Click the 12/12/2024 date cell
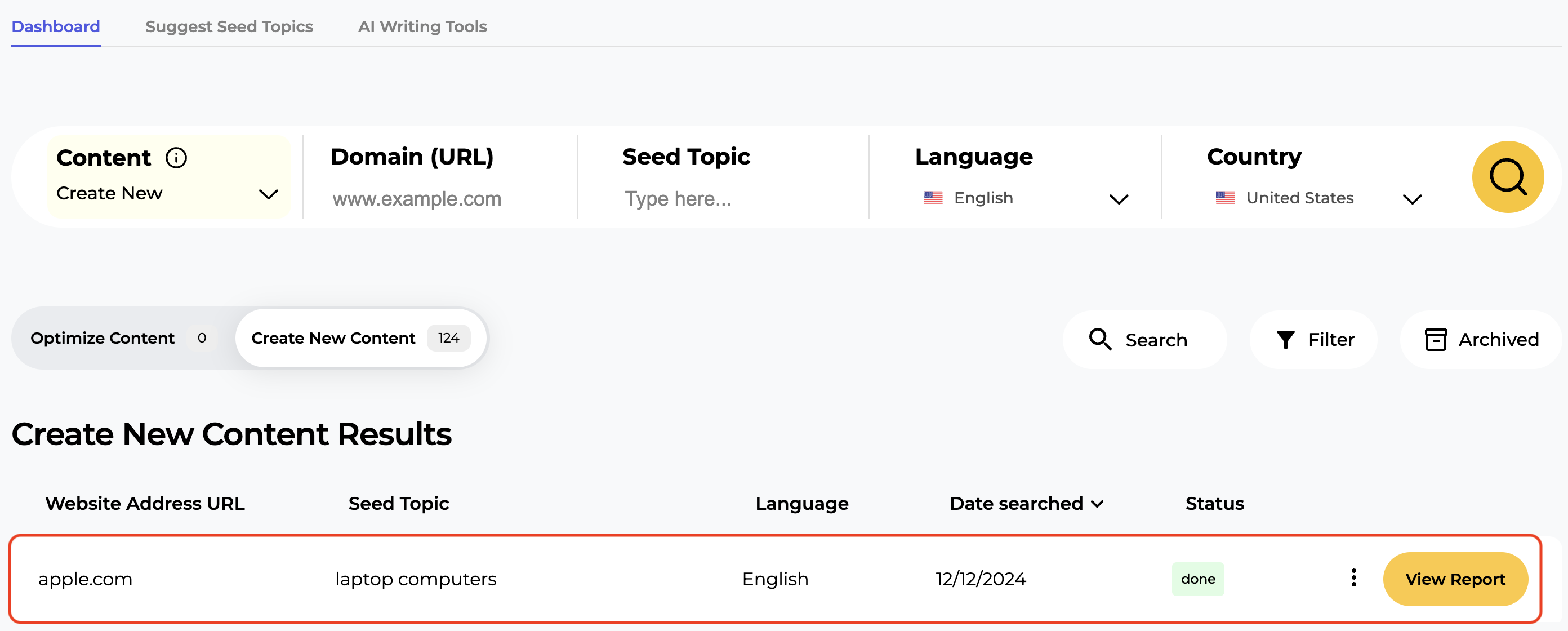Screen dimensions: 1568x631 pos(980,579)
